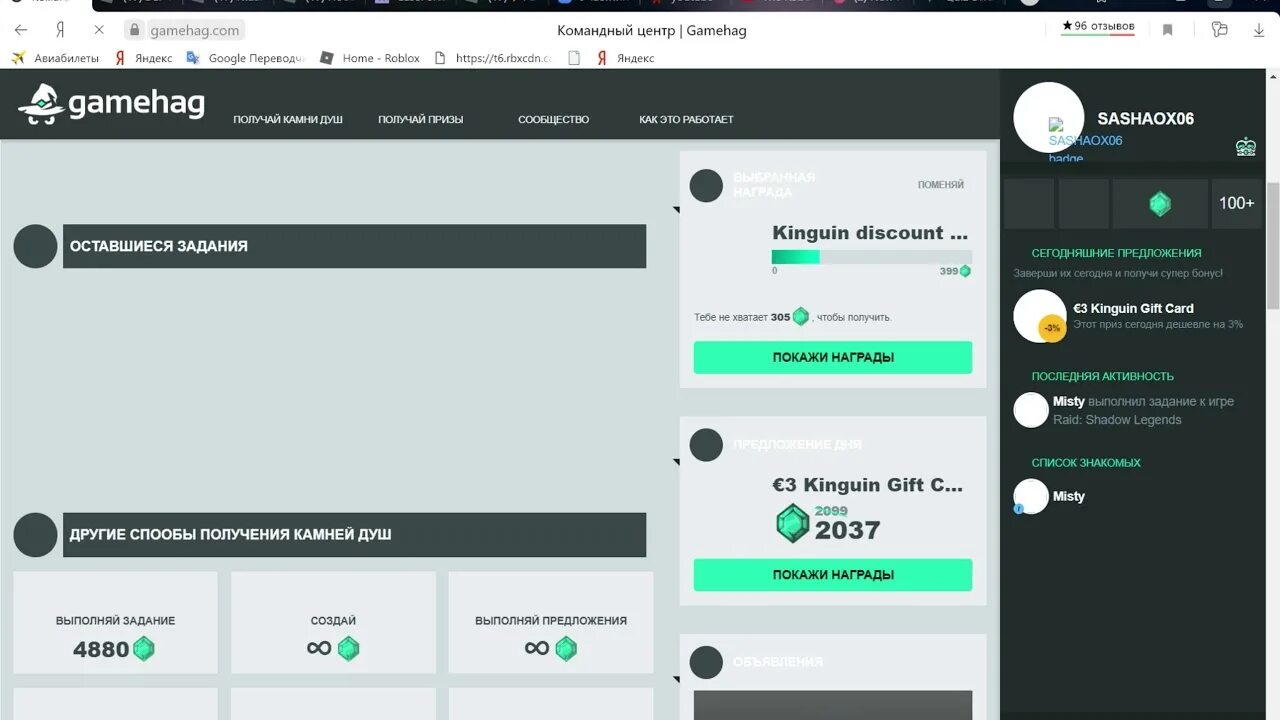Viewport: 1280px width, 720px height.
Task: Click the crown icon in the profile panel
Action: [x=1245, y=147]
